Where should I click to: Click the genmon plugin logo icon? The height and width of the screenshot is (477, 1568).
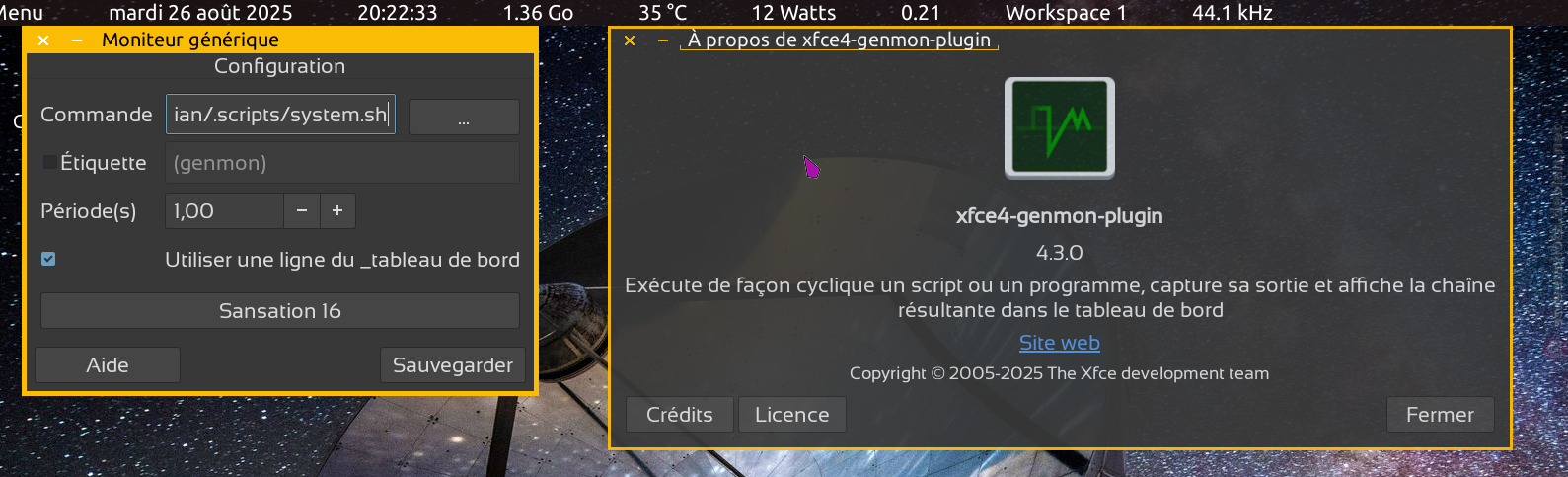(x=1060, y=128)
